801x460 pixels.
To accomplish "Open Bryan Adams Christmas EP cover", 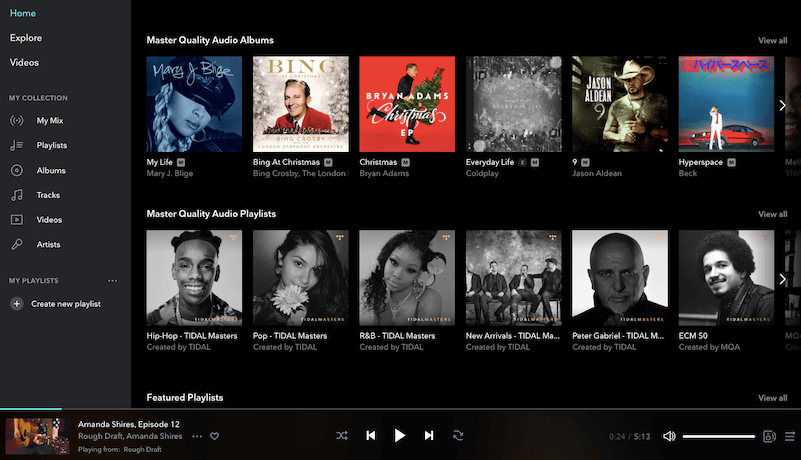I will pyautogui.click(x=407, y=104).
